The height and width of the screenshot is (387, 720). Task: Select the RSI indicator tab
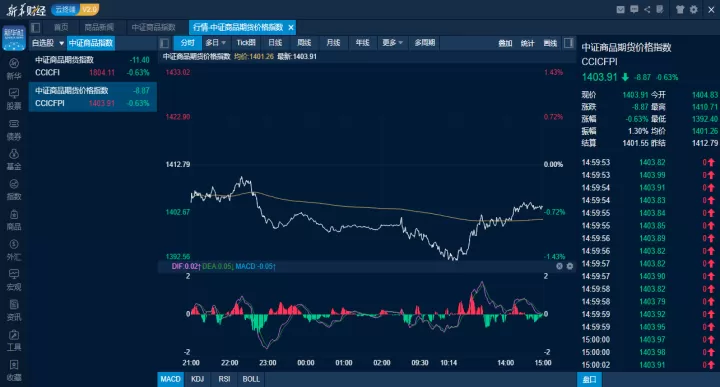click(x=224, y=379)
